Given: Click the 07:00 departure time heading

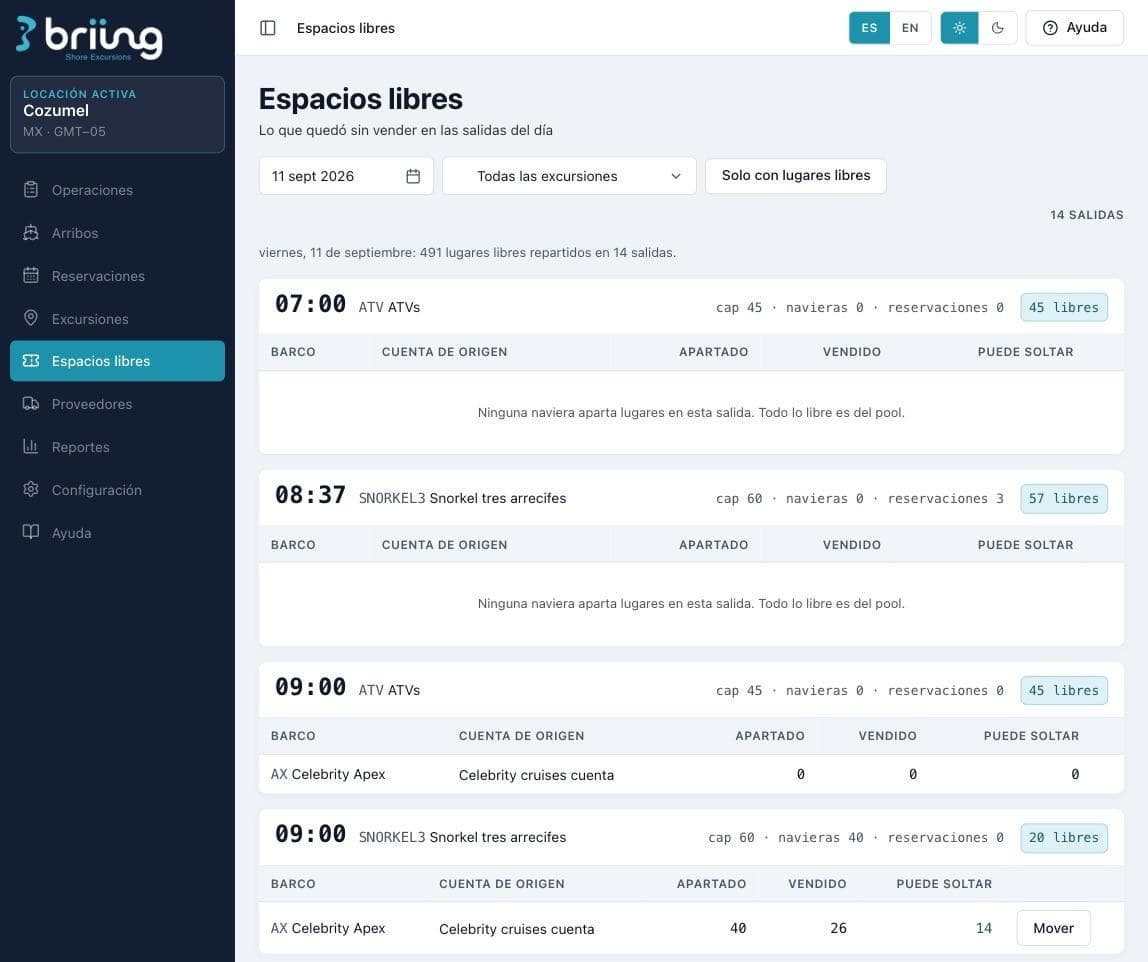Looking at the screenshot, I should pos(310,304).
